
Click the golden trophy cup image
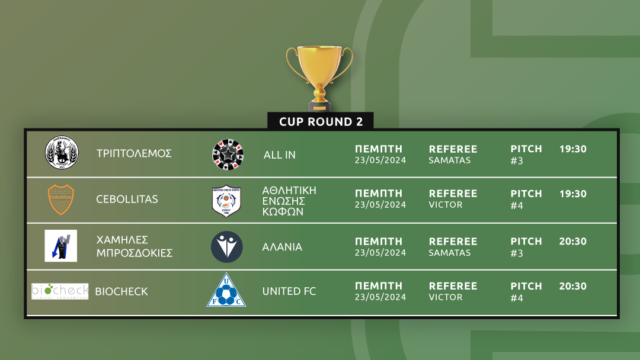320,78
